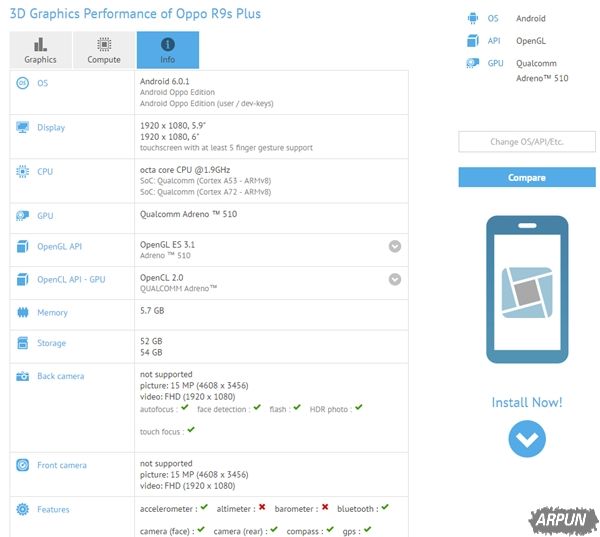The width and height of the screenshot is (600, 537).
Task: Click the HDR photo green checkmark
Action: point(358,408)
